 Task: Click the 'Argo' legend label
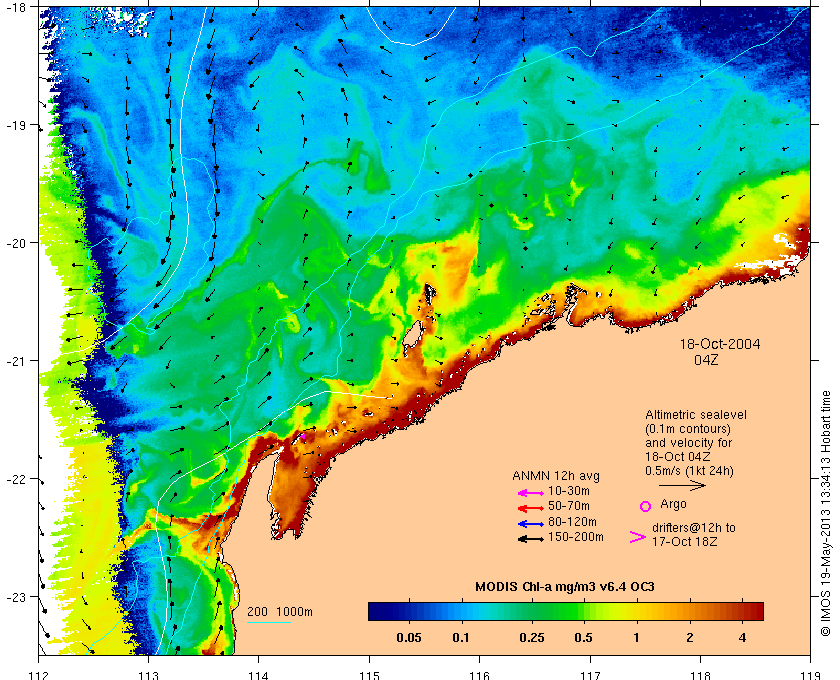pos(673,504)
